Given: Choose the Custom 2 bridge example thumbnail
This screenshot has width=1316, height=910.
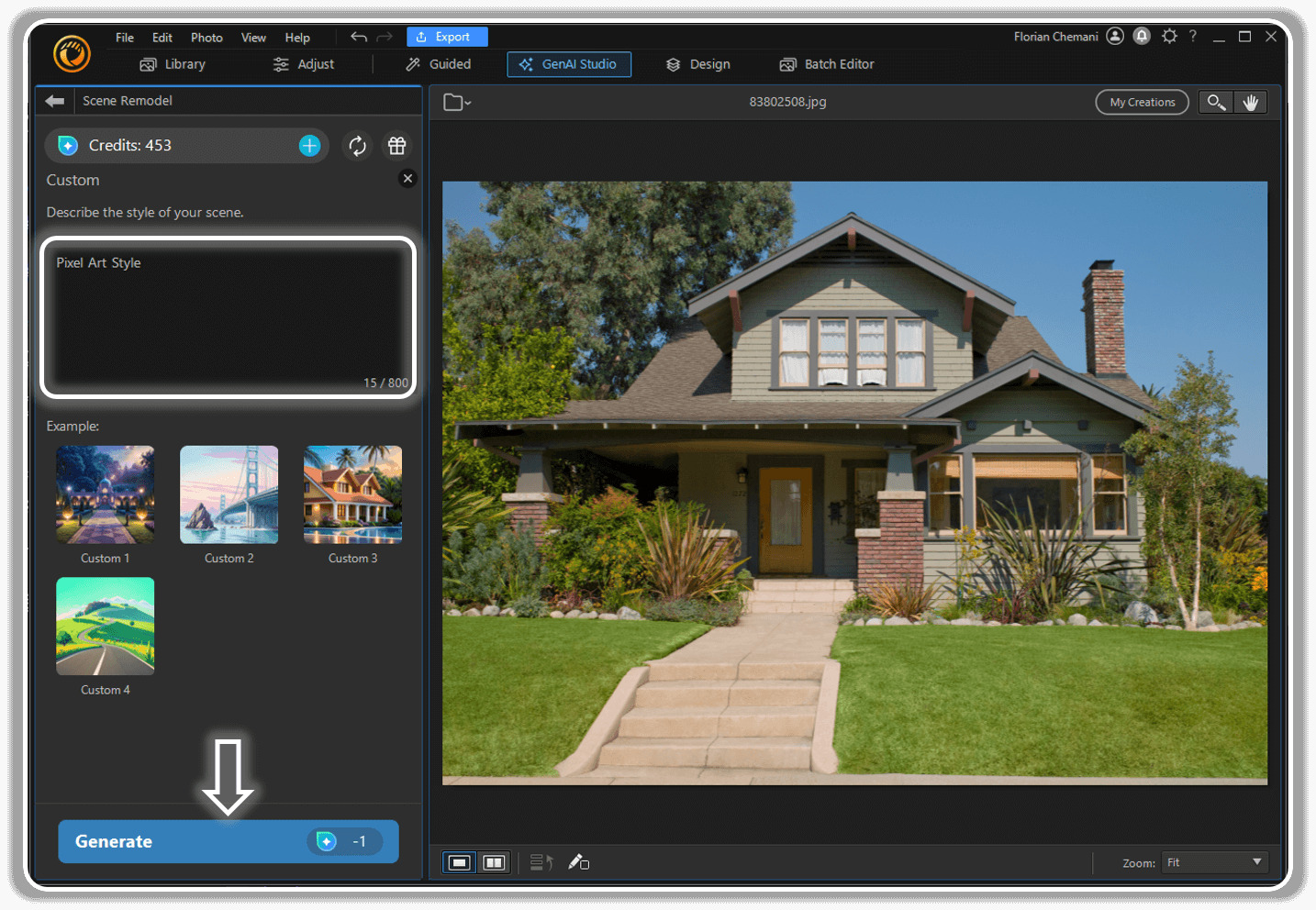Looking at the screenshot, I should pyautogui.click(x=229, y=494).
